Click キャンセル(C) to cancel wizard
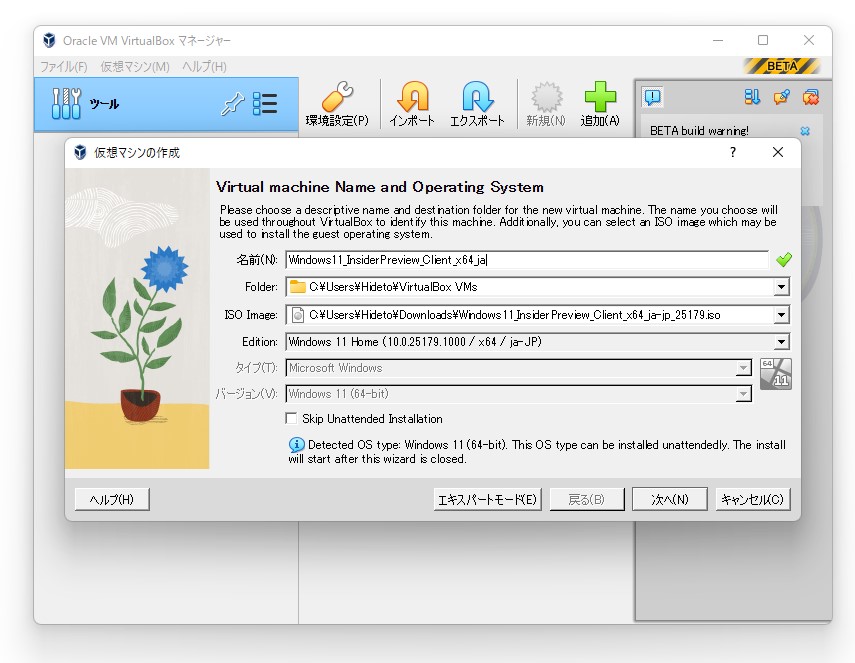This screenshot has width=855, height=663. (752, 499)
